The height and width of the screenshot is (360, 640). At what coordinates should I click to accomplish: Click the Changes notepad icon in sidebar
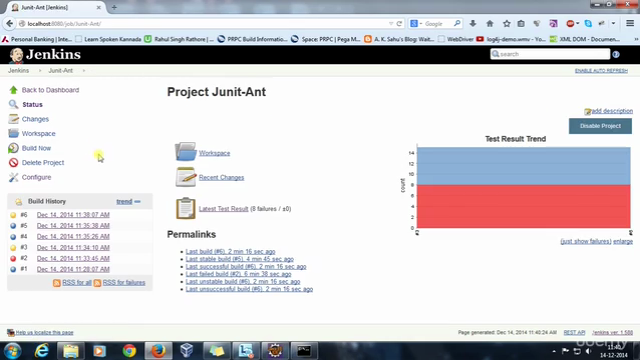(x=13, y=119)
